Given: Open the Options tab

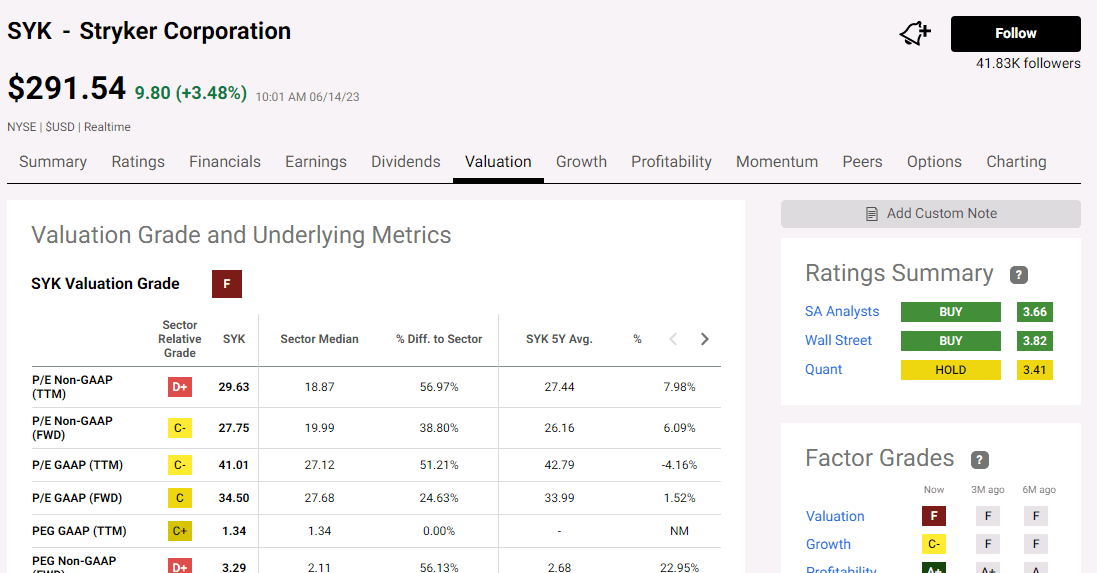Looking at the screenshot, I should (934, 162).
